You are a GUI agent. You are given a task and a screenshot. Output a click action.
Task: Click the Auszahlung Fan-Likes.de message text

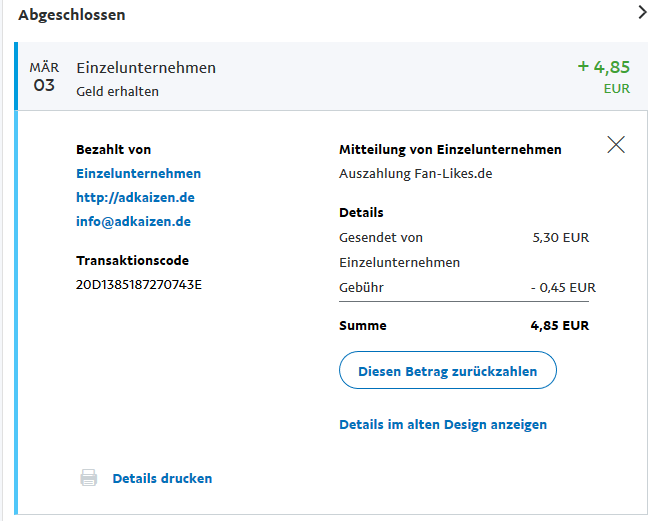pos(416,173)
